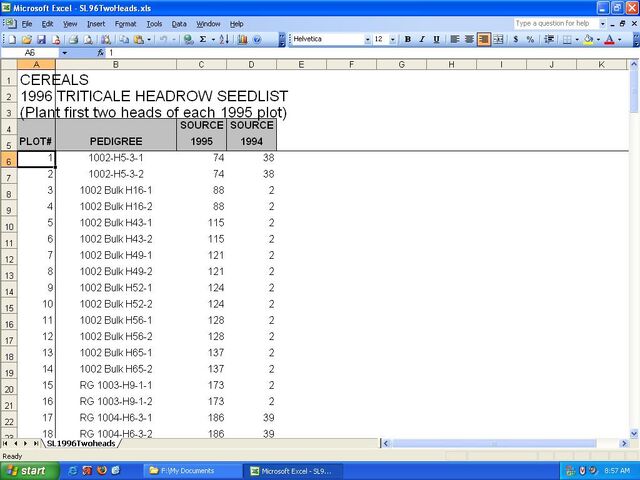The width and height of the screenshot is (640, 480).
Task: Click the Name Box showing A6
Action: coord(30,53)
